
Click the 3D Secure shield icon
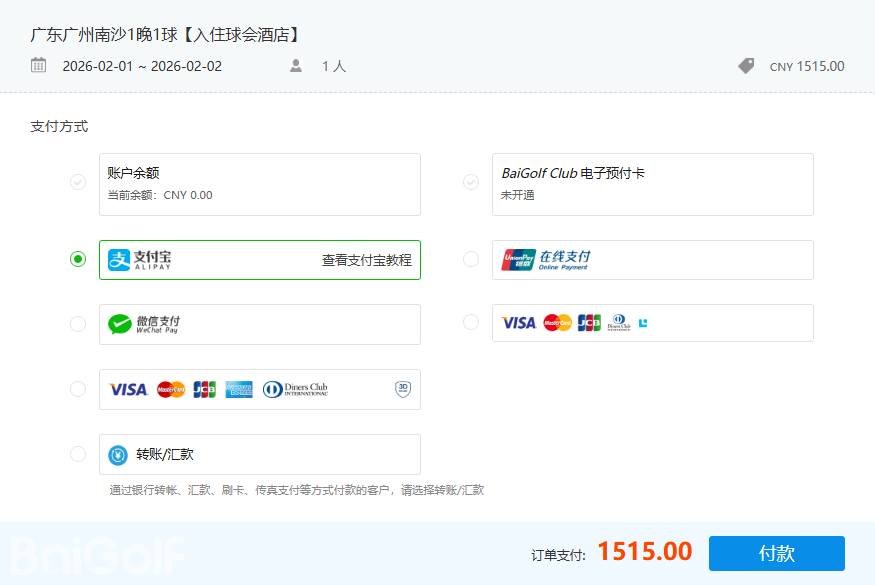point(403,389)
